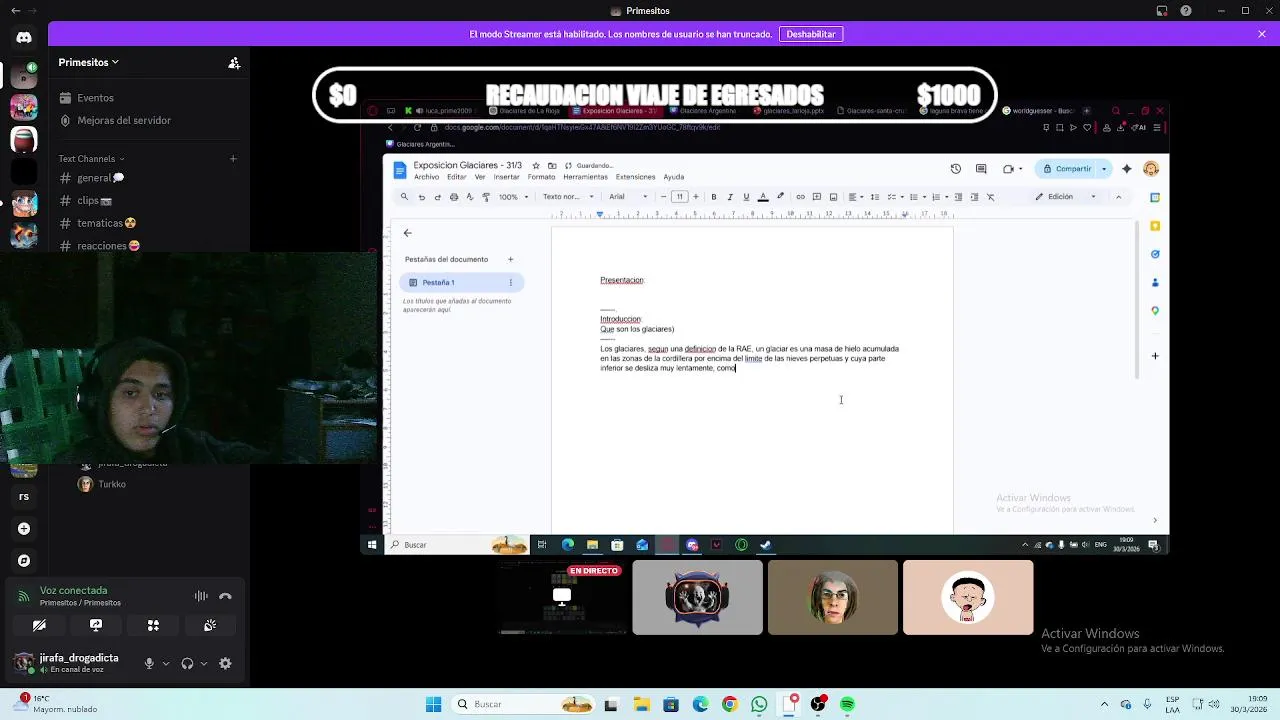
Task: Open the Texto normal style dropdown
Action: (x=568, y=197)
